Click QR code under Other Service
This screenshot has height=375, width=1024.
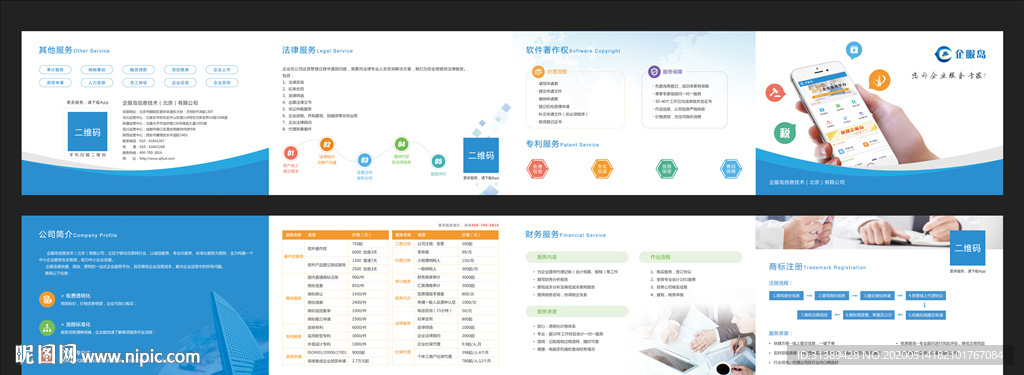[87, 132]
